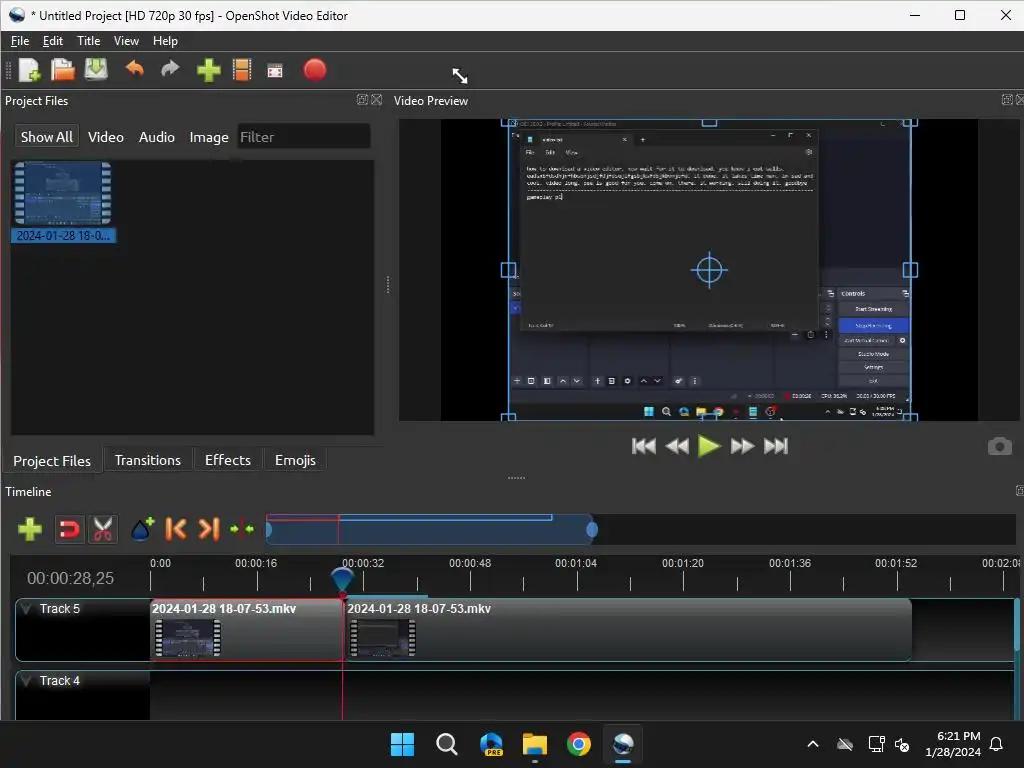This screenshot has width=1024, height=768.
Task: Open Windows taskbar search
Action: [x=447, y=744]
